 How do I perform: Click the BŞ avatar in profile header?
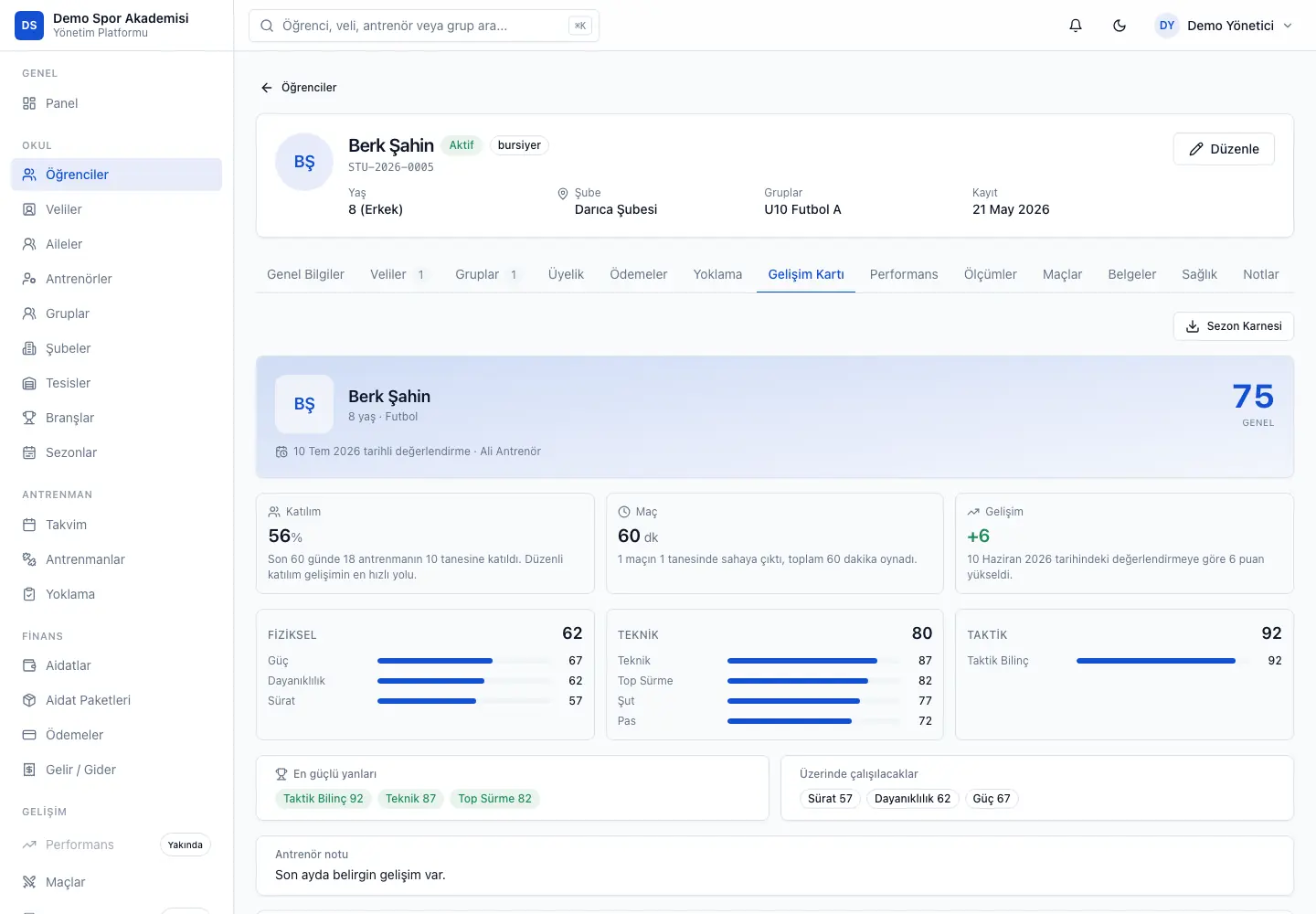[304, 162]
